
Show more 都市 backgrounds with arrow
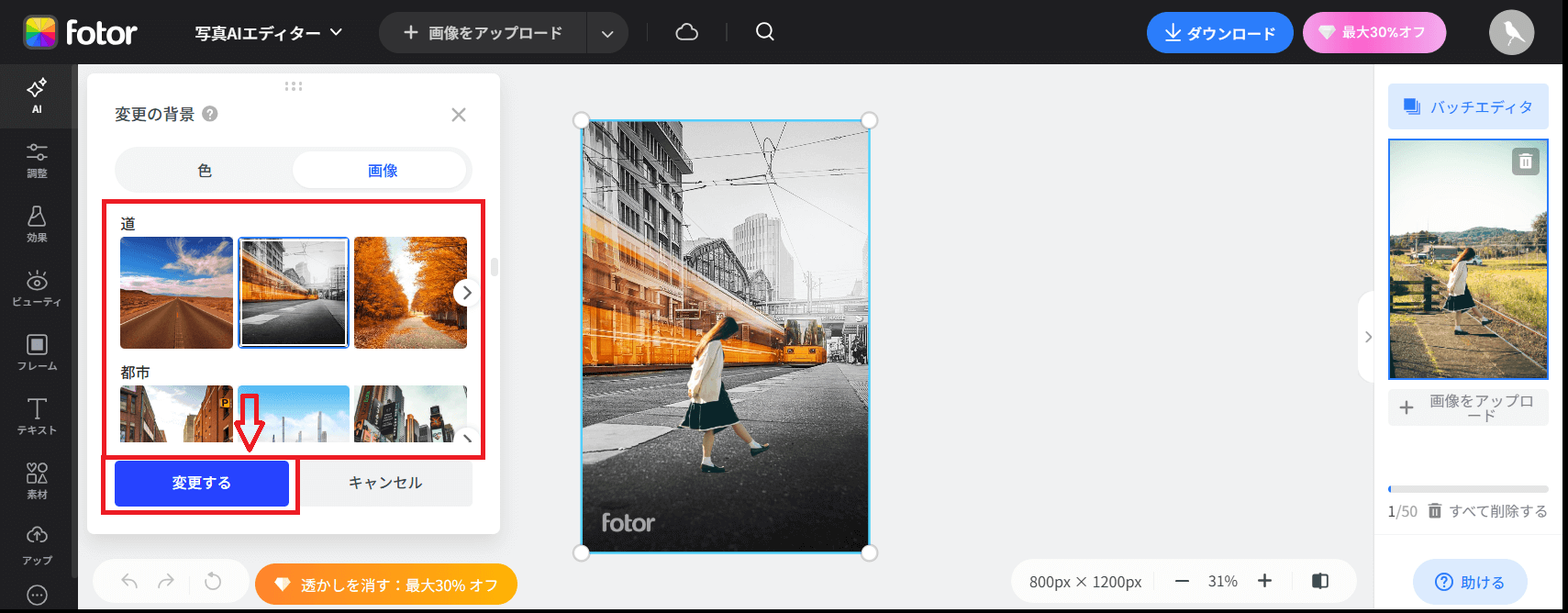(x=467, y=437)
